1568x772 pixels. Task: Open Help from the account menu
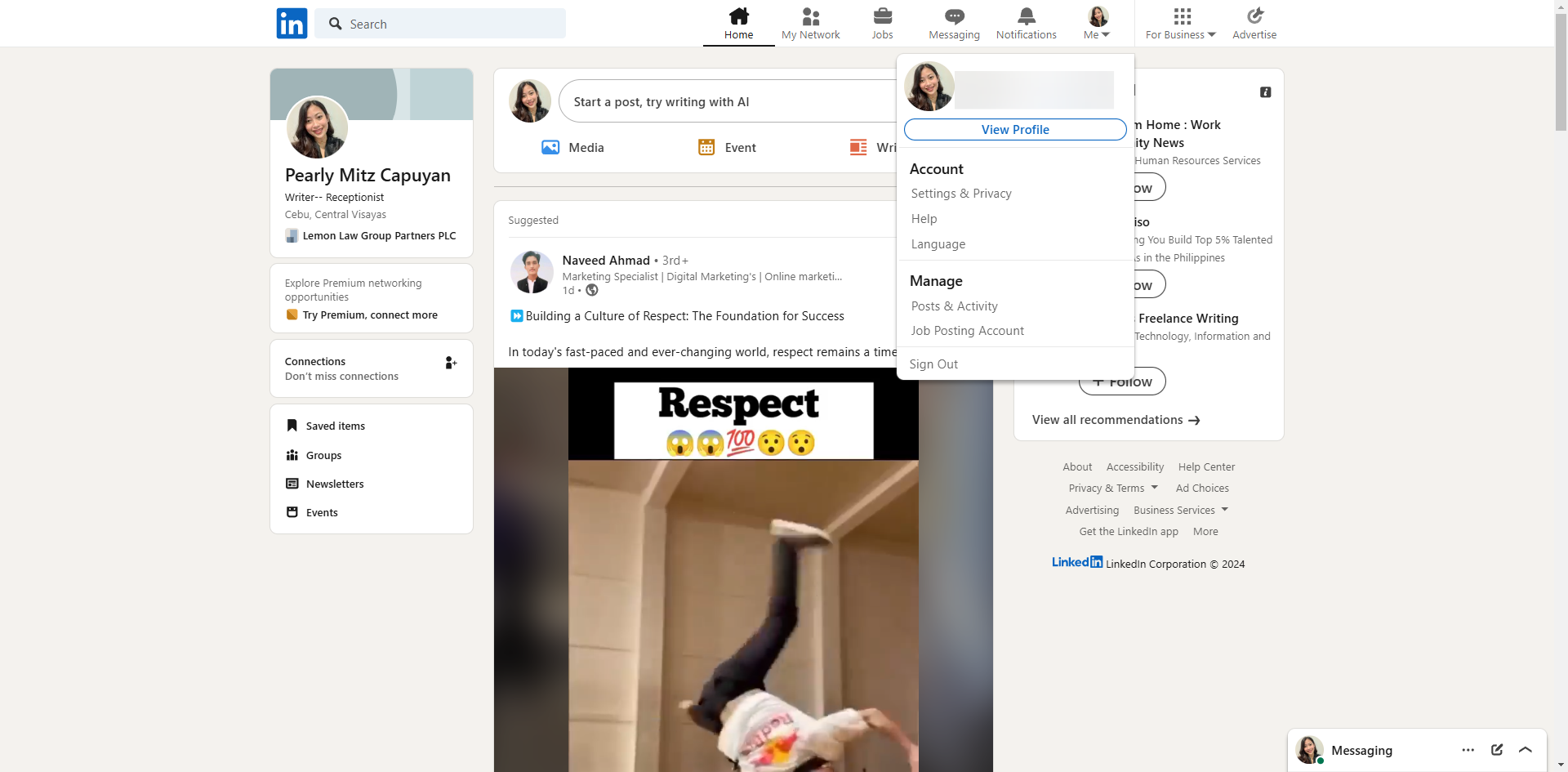[x=924, y=219]
